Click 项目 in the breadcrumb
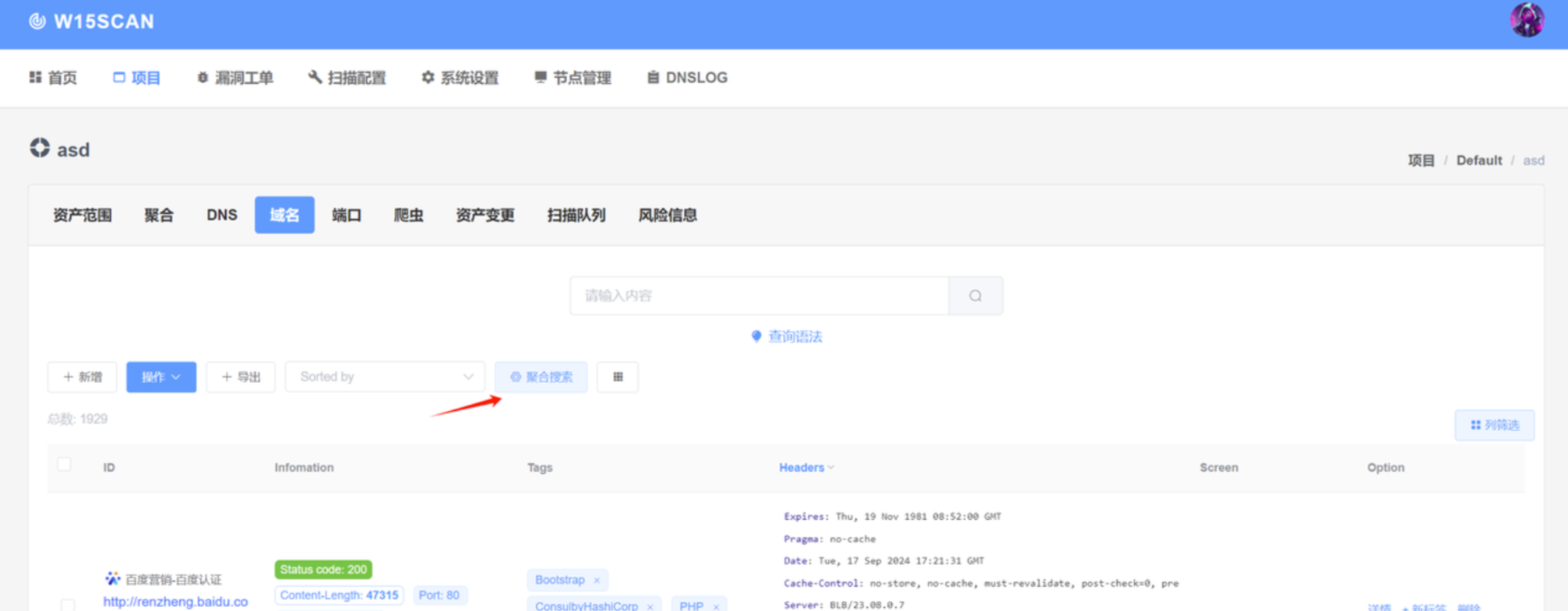The height and width of the screenshot is (611, 1568). pos(1421,160)
